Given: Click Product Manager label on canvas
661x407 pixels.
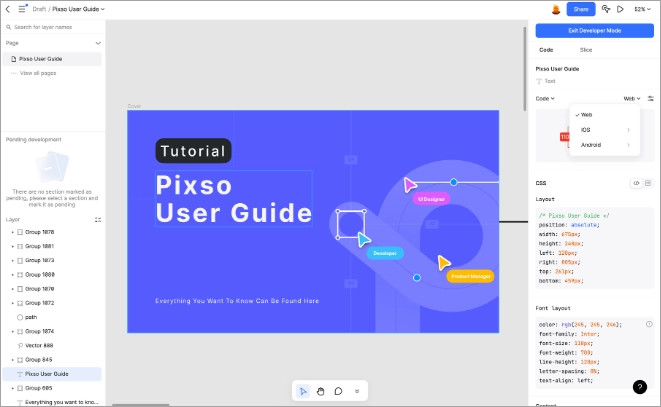Looking at the screenshot, I should click(470, 276).
